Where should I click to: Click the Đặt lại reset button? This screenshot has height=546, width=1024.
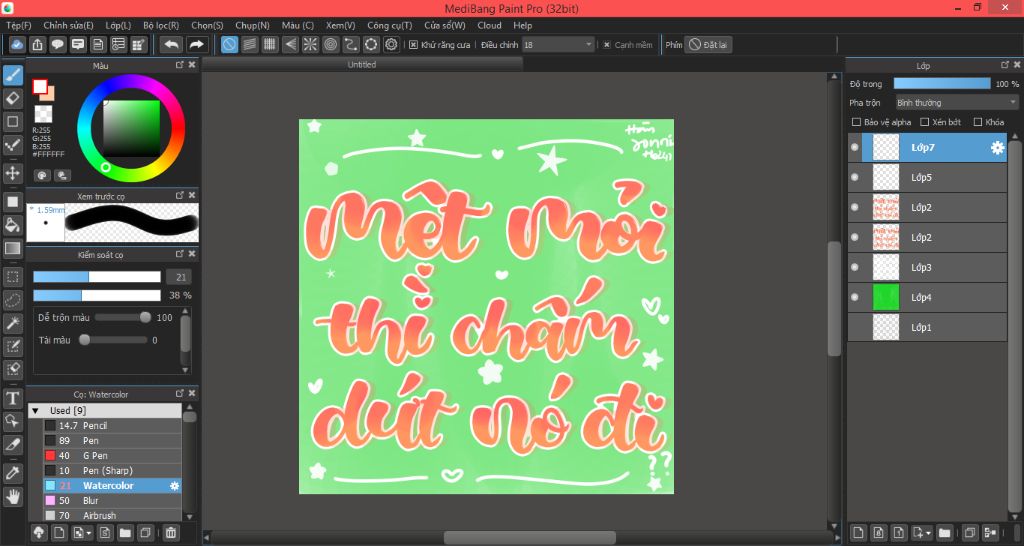click(x=709, y=45)
